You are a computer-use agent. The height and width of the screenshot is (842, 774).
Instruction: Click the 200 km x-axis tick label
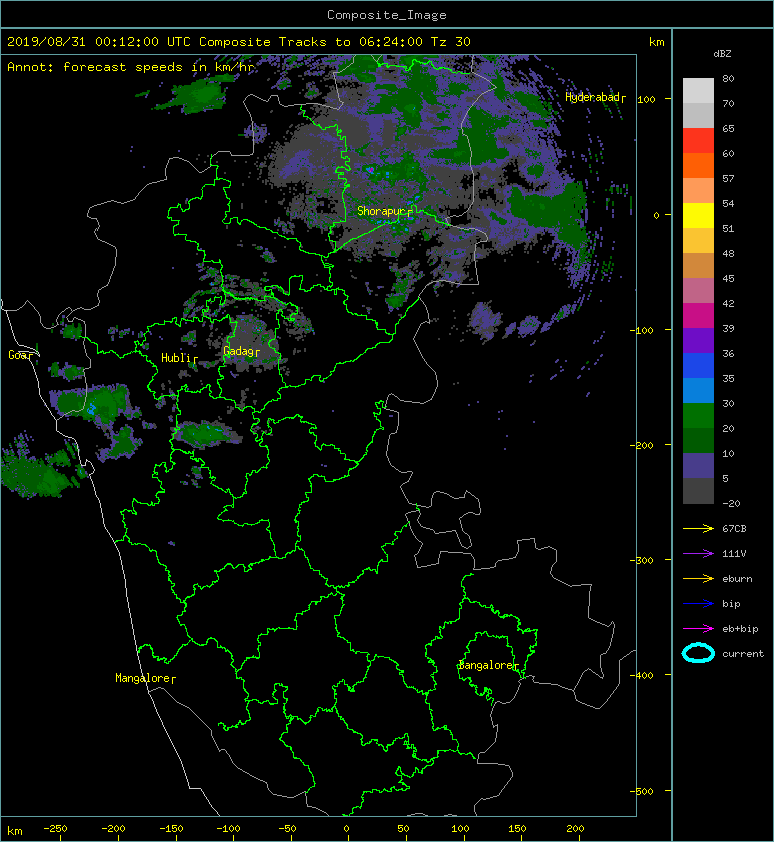[x=575, y=829]
